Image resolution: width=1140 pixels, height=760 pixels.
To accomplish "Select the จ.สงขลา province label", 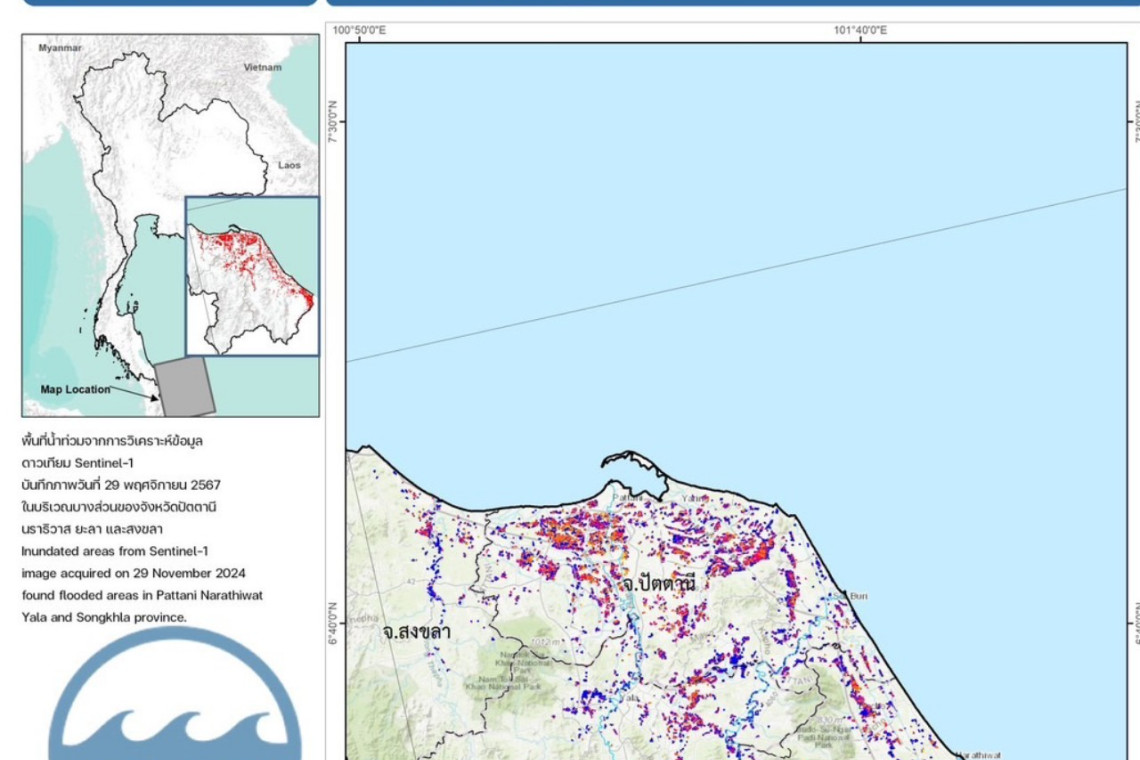I will click(415, 632).
